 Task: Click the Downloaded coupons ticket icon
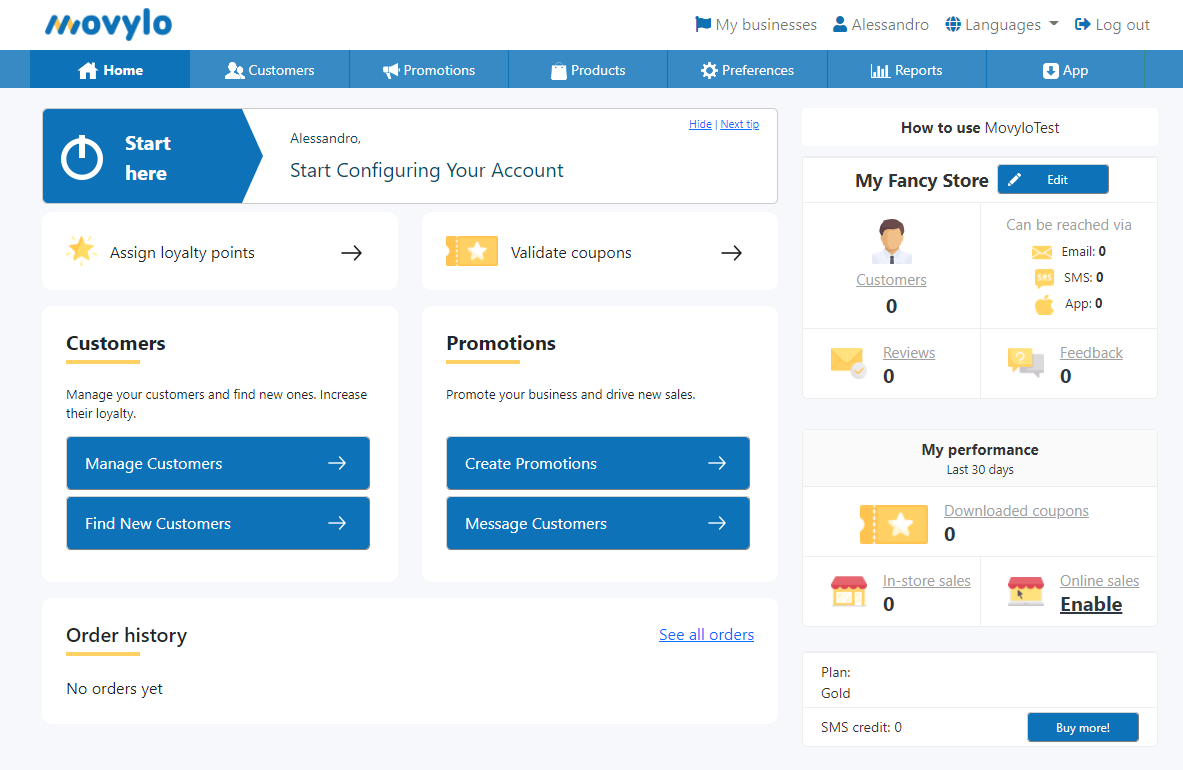[x=894, y=524]
